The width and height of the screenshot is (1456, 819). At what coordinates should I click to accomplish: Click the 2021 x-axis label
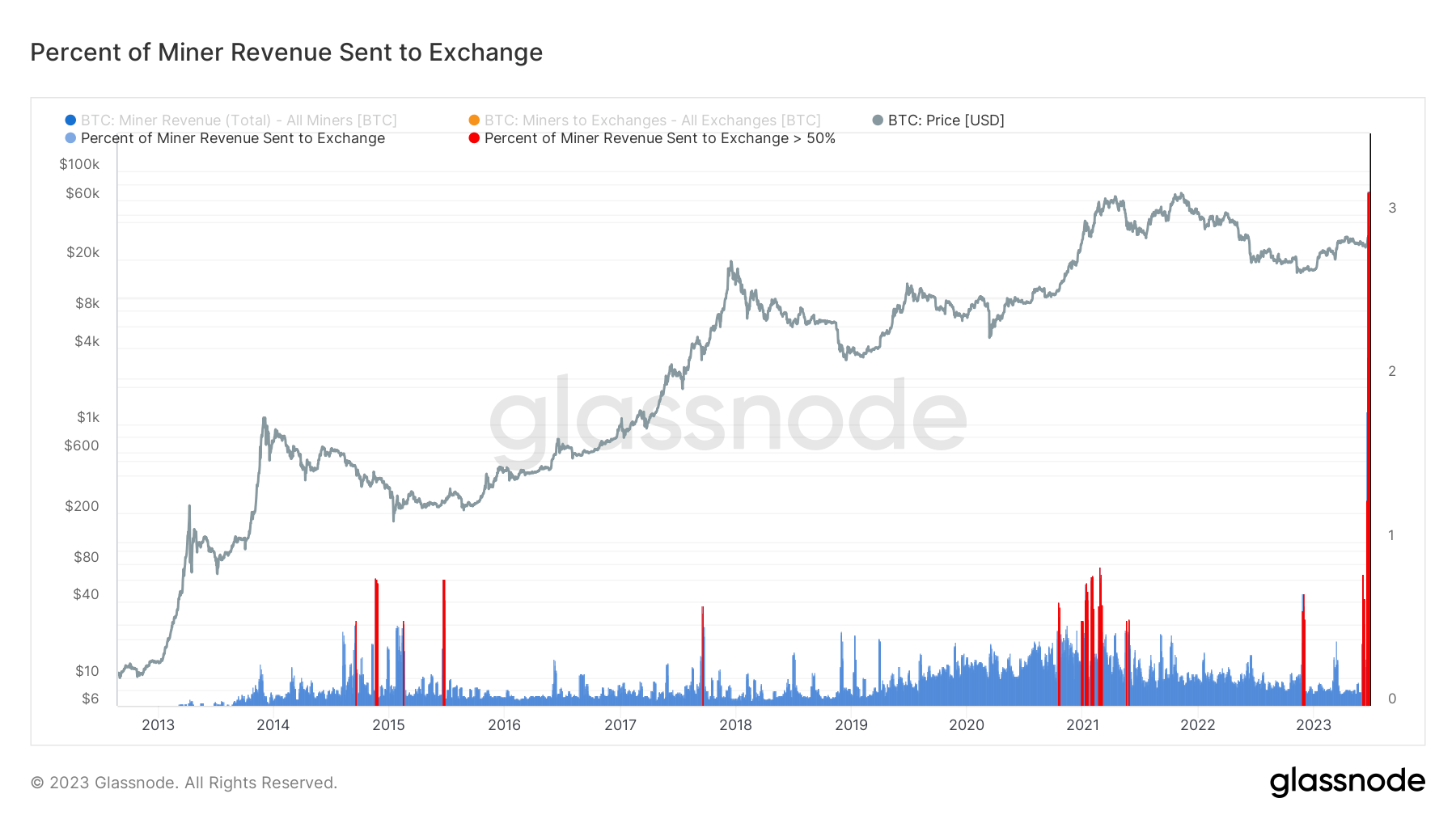click(x=1082, y=725)
